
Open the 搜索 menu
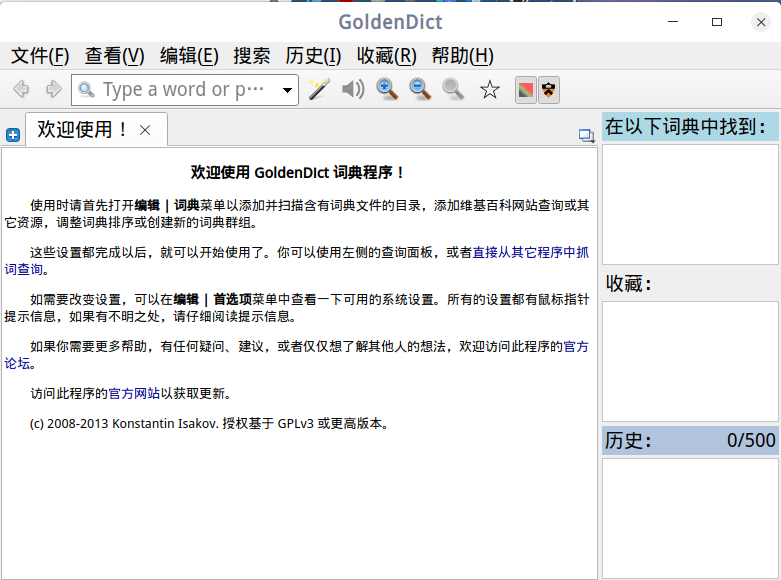(252, 56)
